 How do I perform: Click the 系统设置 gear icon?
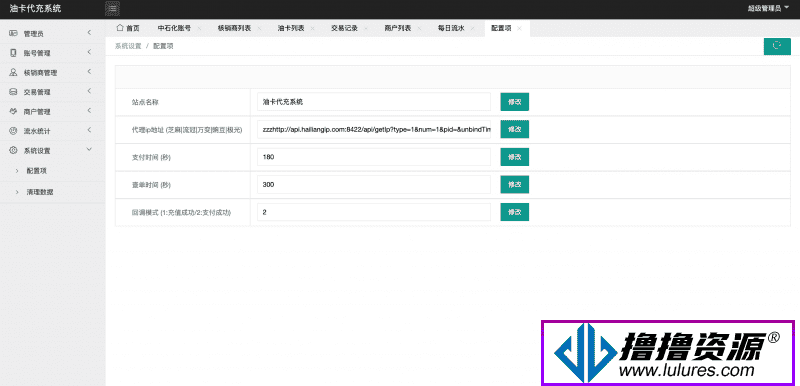(13, 150)
